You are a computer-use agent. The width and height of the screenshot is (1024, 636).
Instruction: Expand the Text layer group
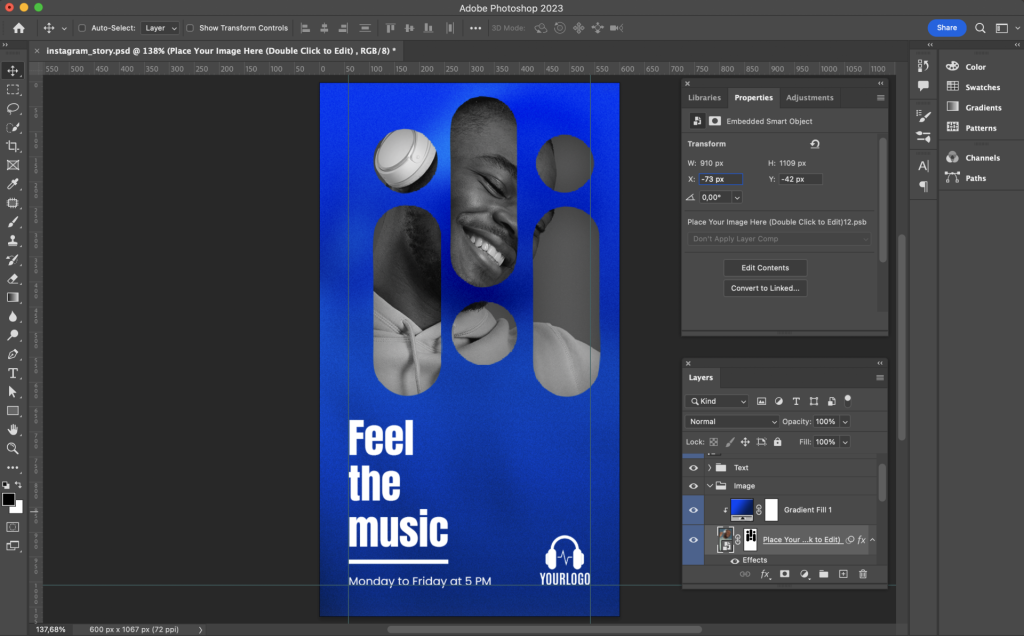[709, 467]
